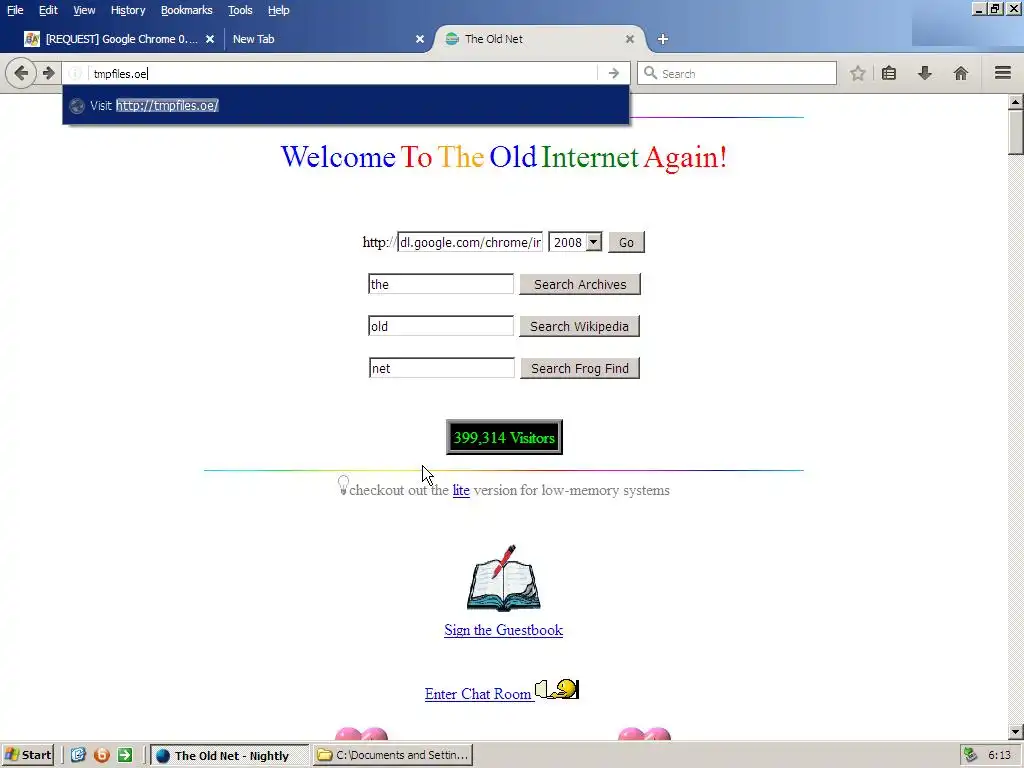
Task: Close the REQUEST Google Chrome tab
Action: [210, 39]
